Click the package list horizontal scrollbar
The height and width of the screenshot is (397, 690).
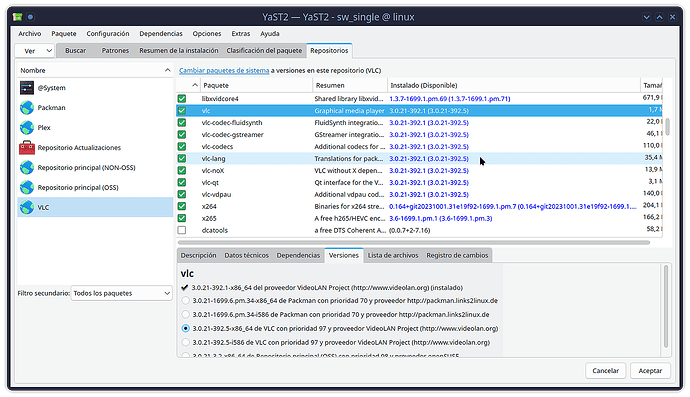coord(414,243)
